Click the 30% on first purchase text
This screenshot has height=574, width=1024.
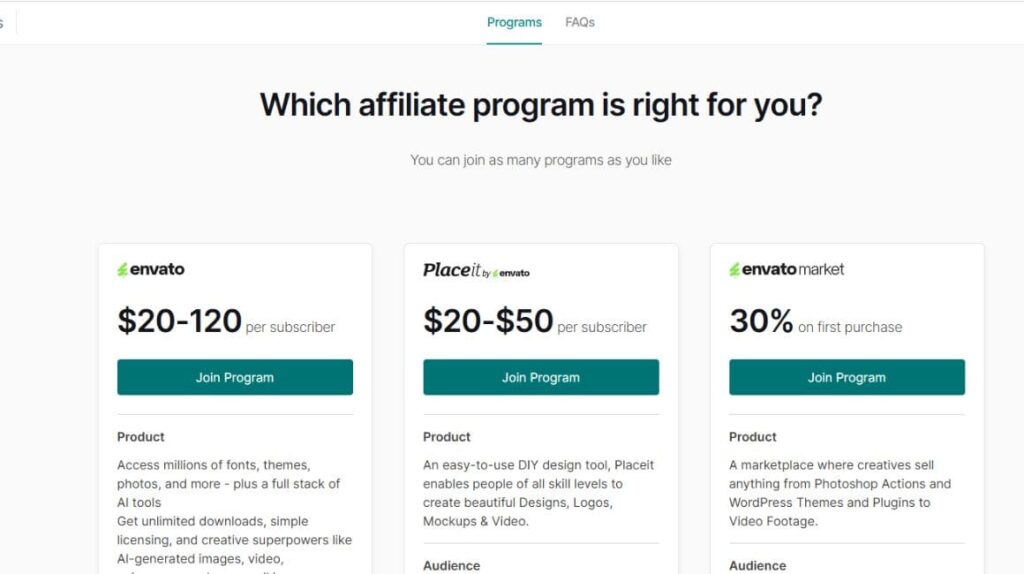[x=815, y=322]
